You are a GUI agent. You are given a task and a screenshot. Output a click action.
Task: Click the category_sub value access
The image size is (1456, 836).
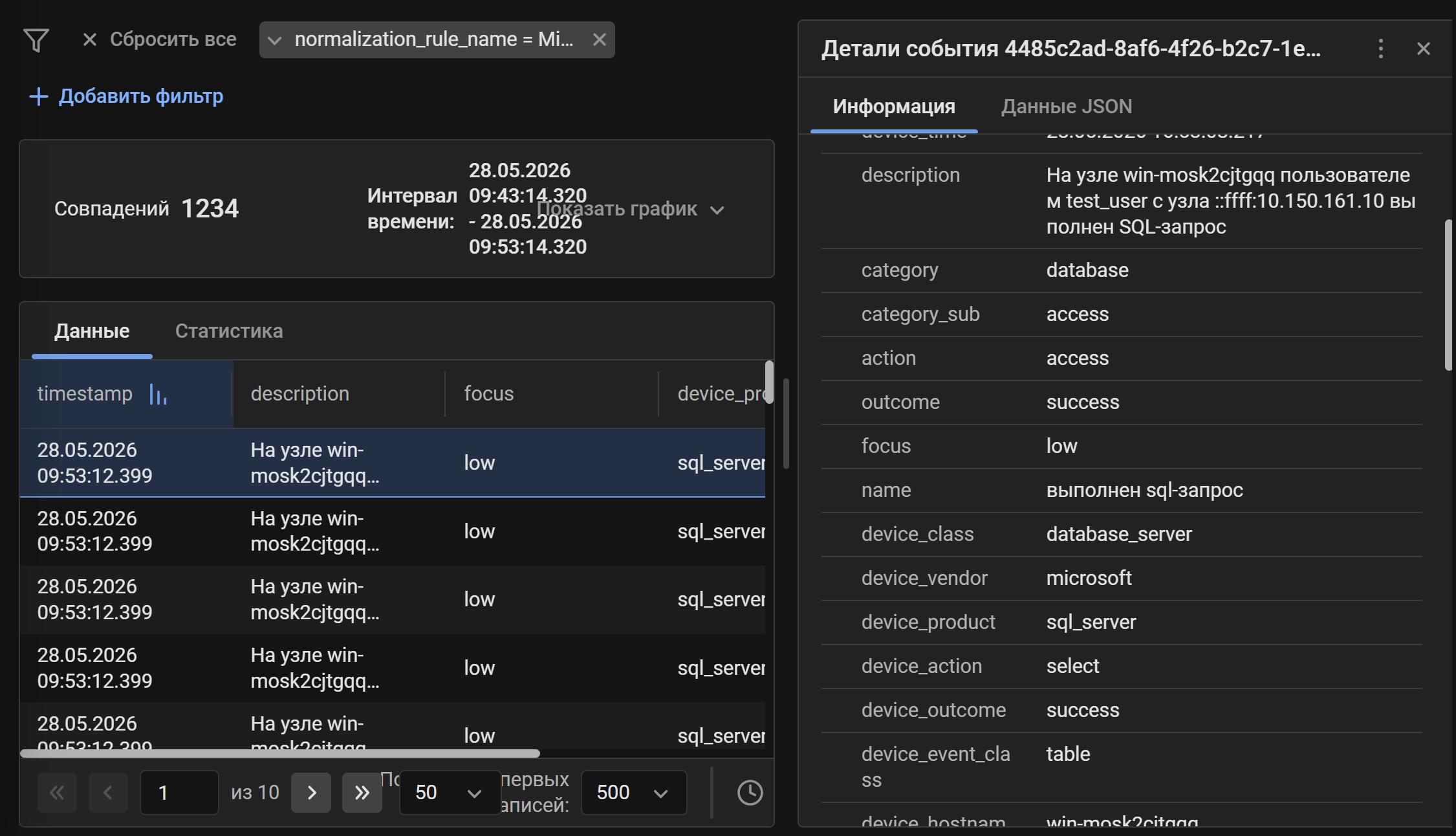(1078, 314)
